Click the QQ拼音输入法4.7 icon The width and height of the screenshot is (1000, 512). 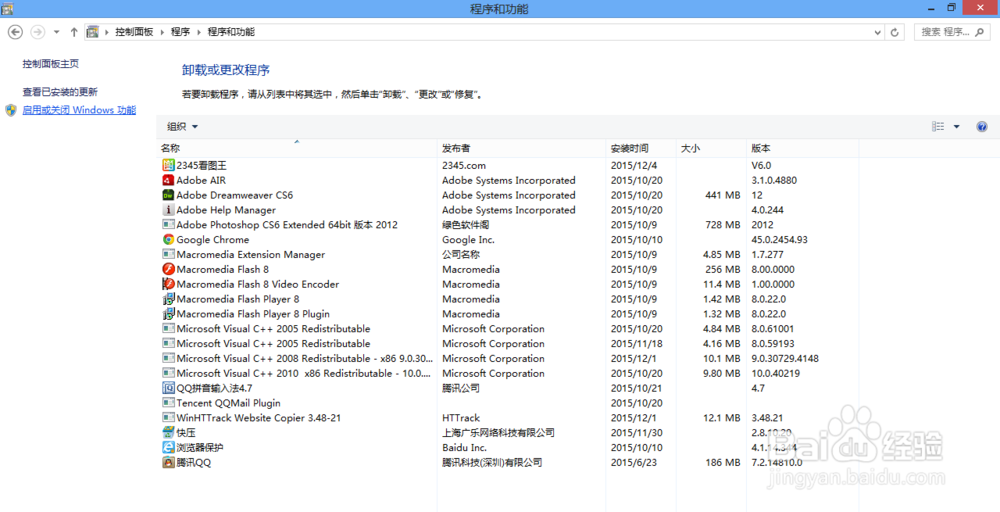click(x=168, y=388)
